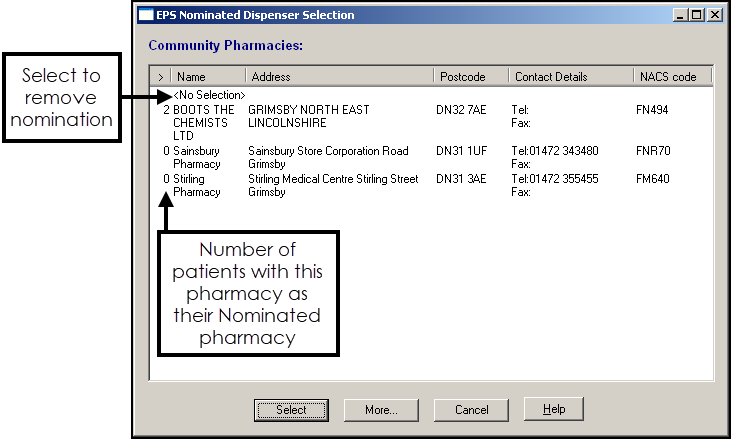Click the Contact Details column header
Viewport: 731px width, 439px height.
tap(570, 77)
